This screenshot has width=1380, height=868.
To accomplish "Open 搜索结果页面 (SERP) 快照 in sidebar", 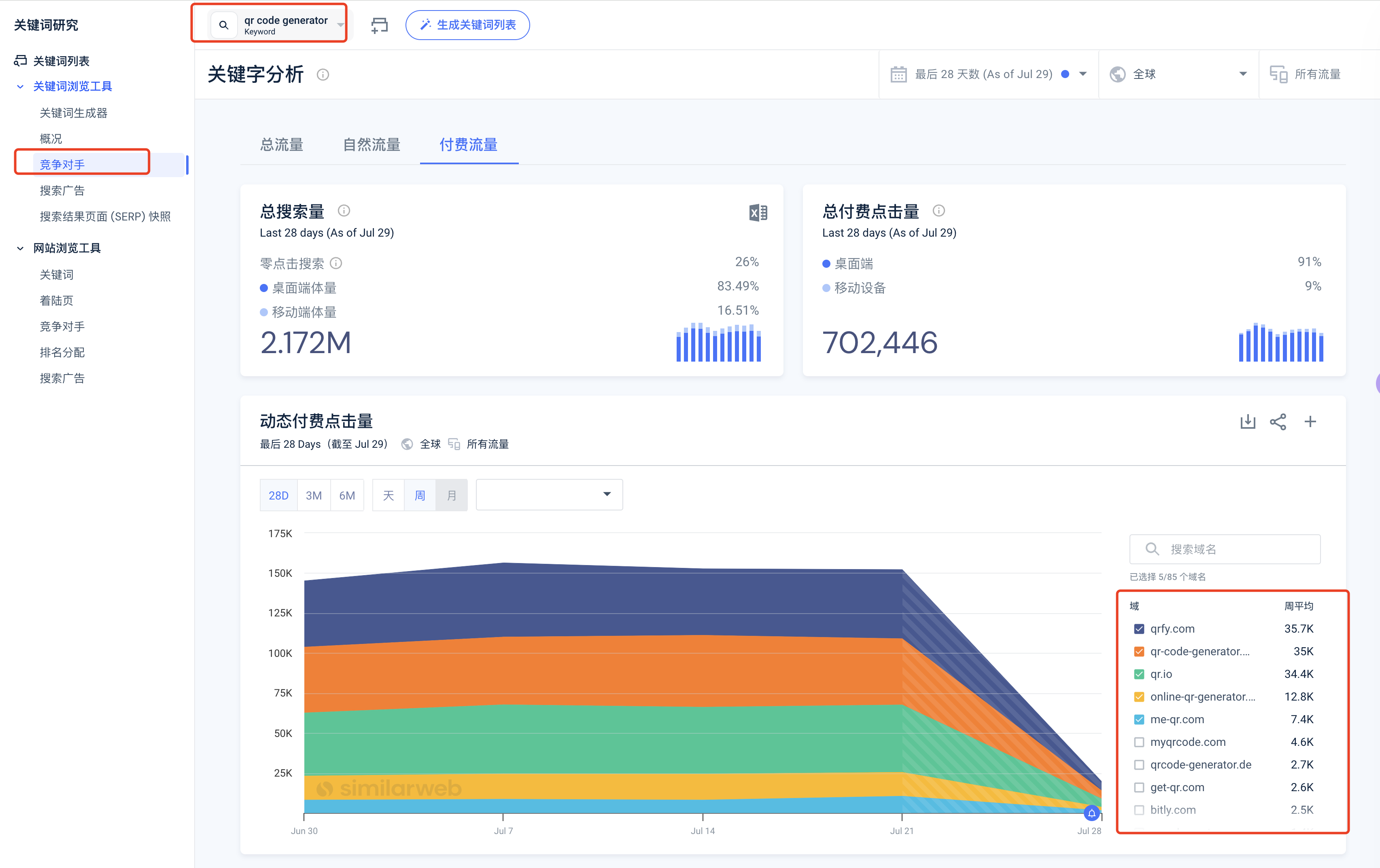I will (x=105, y=216).
